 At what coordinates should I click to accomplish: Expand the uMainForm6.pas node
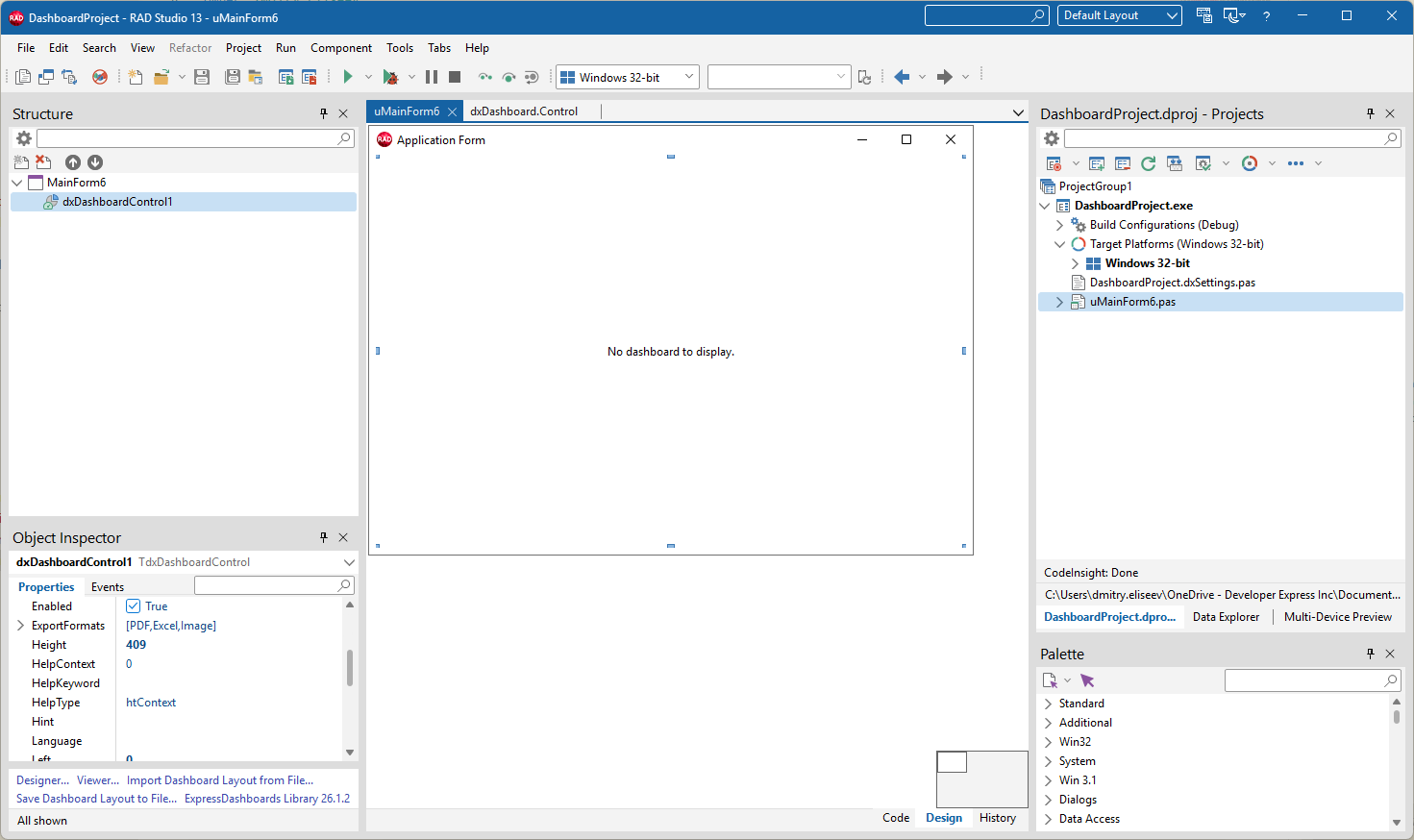1060,302
